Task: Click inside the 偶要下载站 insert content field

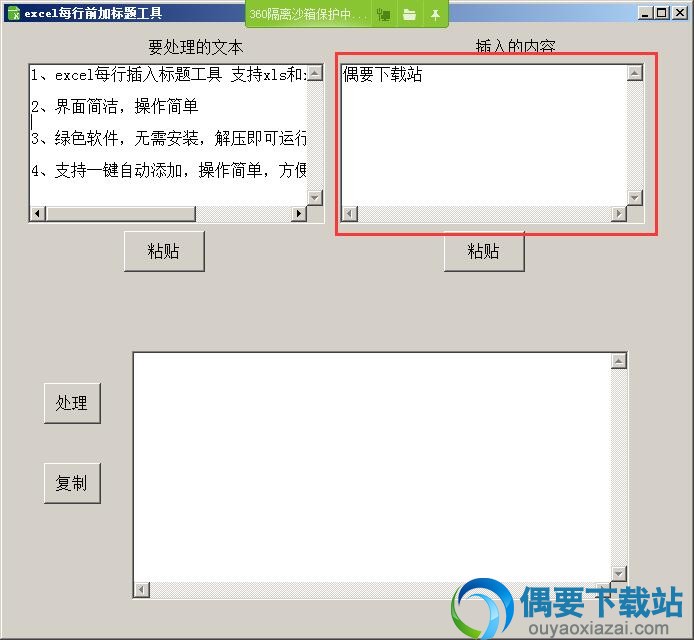Action: (484, 135)
